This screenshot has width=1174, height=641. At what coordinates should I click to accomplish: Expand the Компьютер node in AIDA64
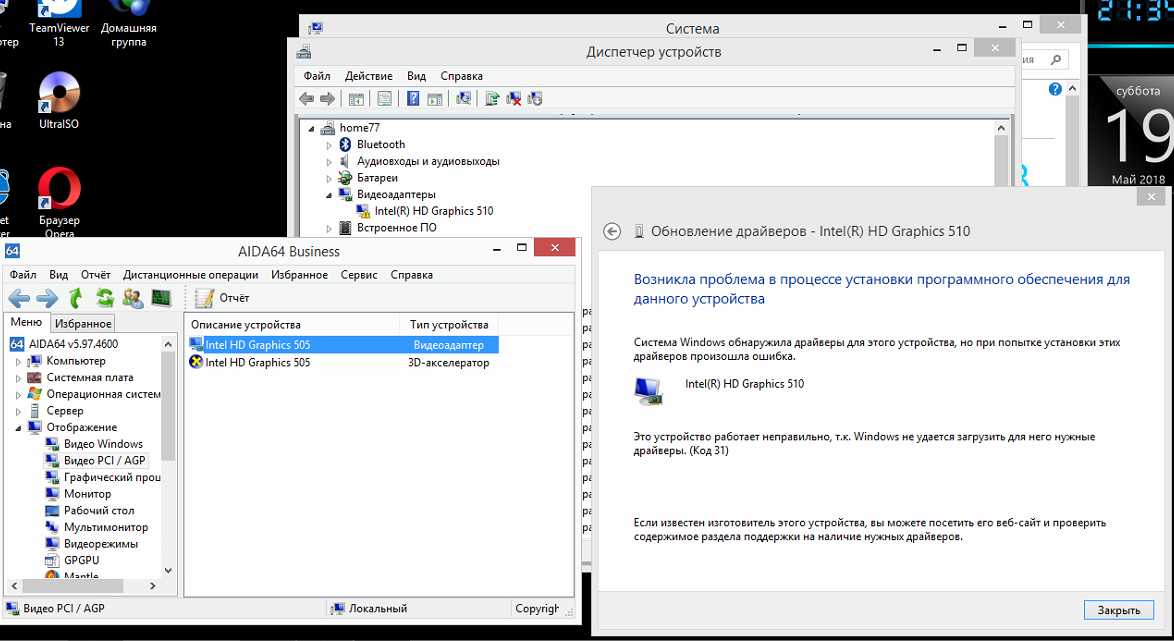point(18,361)
